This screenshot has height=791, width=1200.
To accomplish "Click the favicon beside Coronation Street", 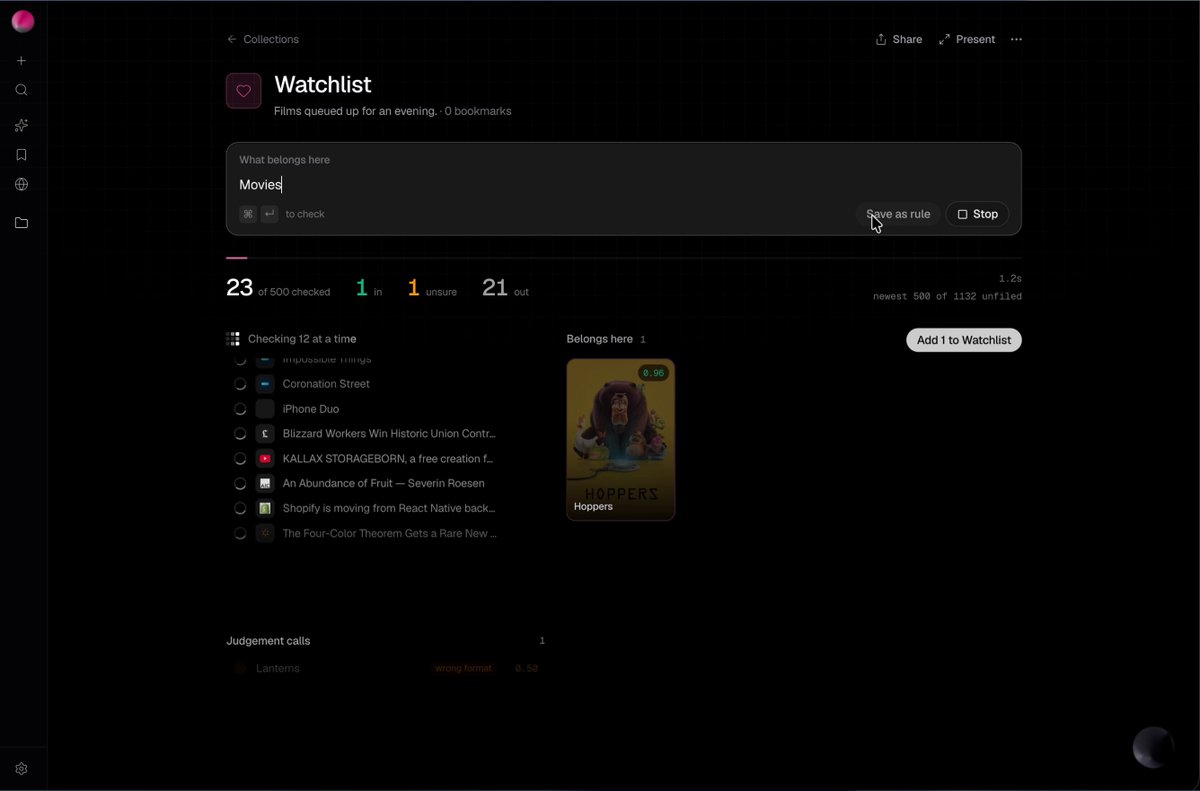I will click(265, 384).
